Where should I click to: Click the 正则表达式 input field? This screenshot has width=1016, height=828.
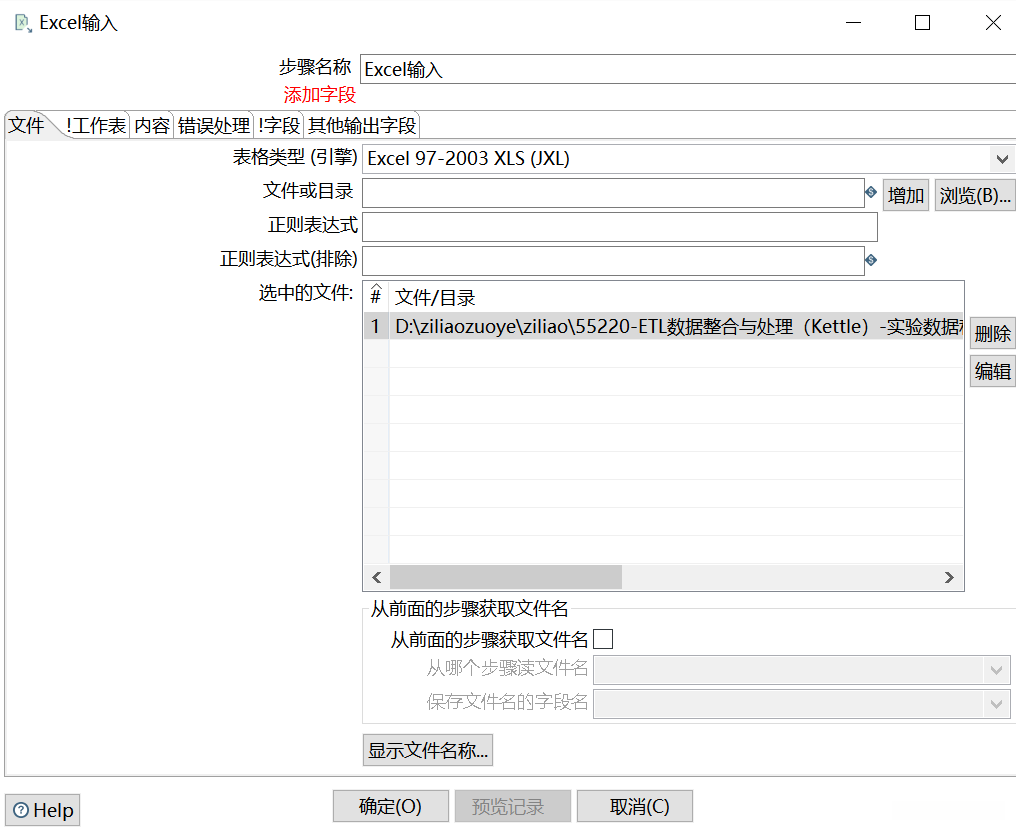(619, 227)
